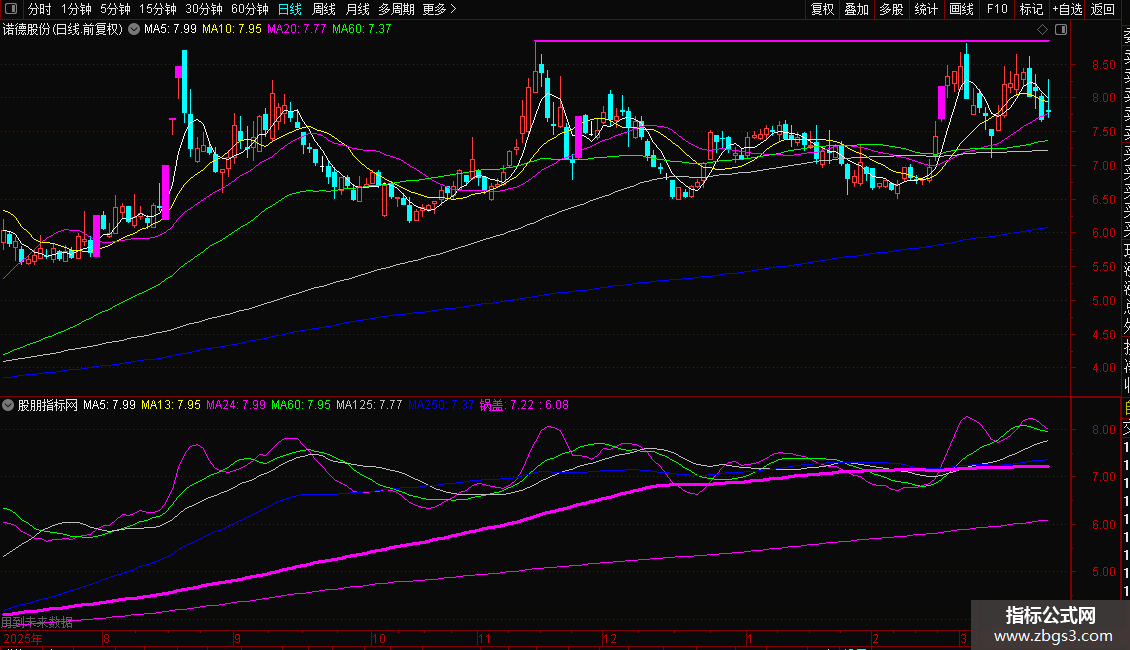Select the 周线 weekly period
1130x650 pixels.
pos(324,9)
